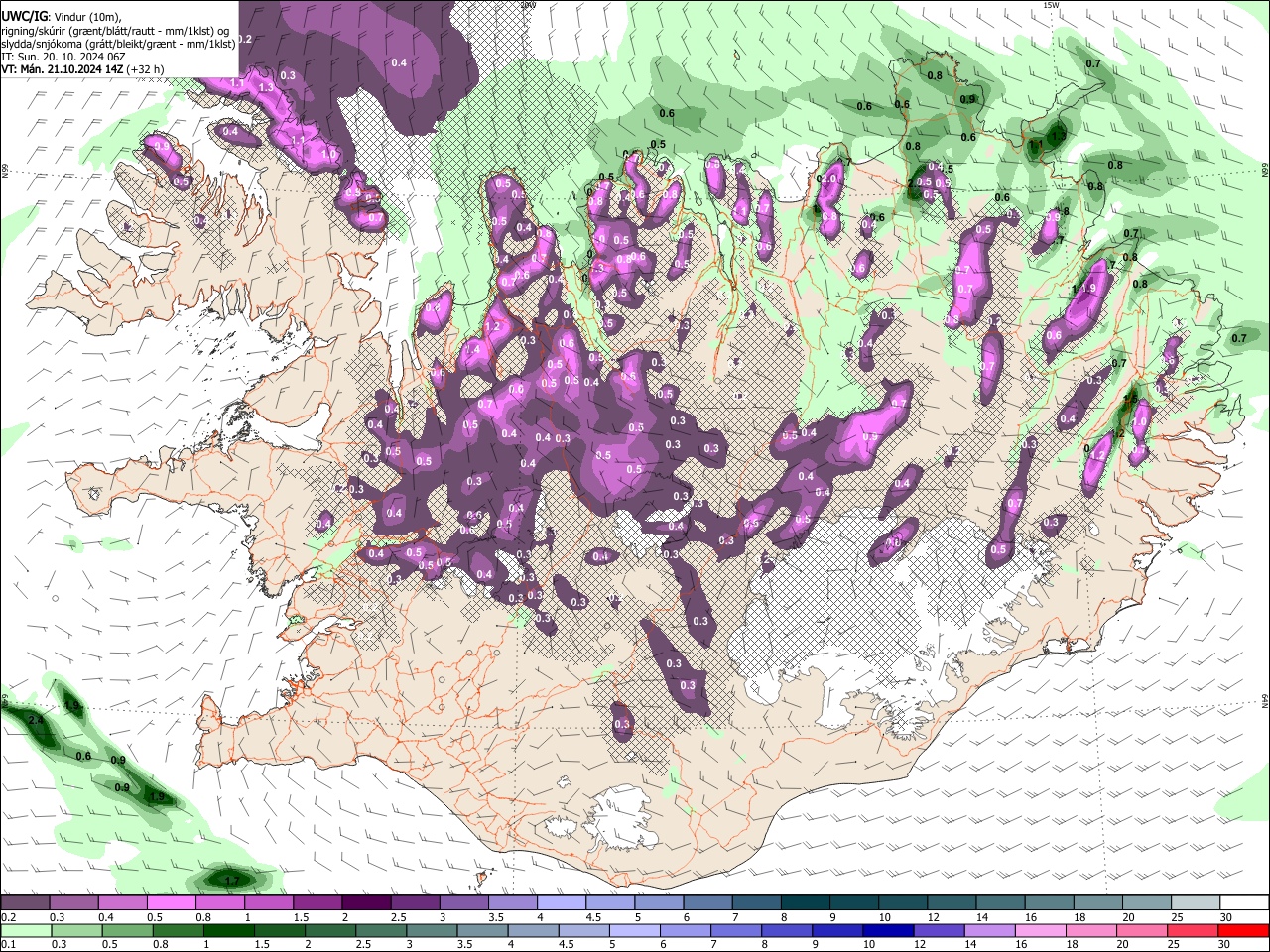
Task: Click the lavender snow swatch between 4 and 4.5
Action: (x=560, y=903)
